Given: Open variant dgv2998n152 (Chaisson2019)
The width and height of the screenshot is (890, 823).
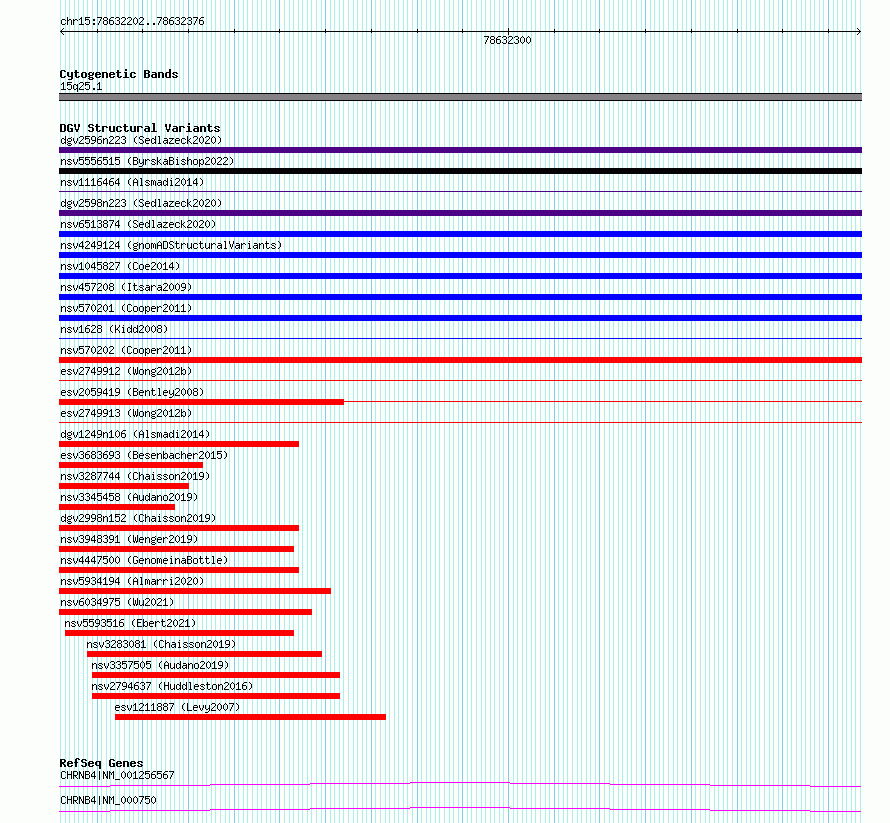Looking at the screenshot, I should coord(138,518).
